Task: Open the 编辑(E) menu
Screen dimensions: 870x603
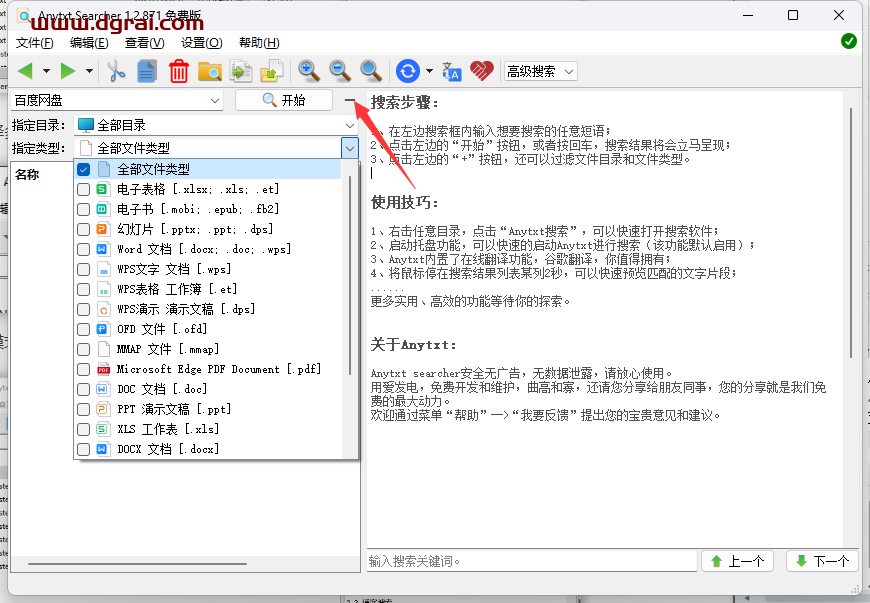Action: tap(89, 43)
